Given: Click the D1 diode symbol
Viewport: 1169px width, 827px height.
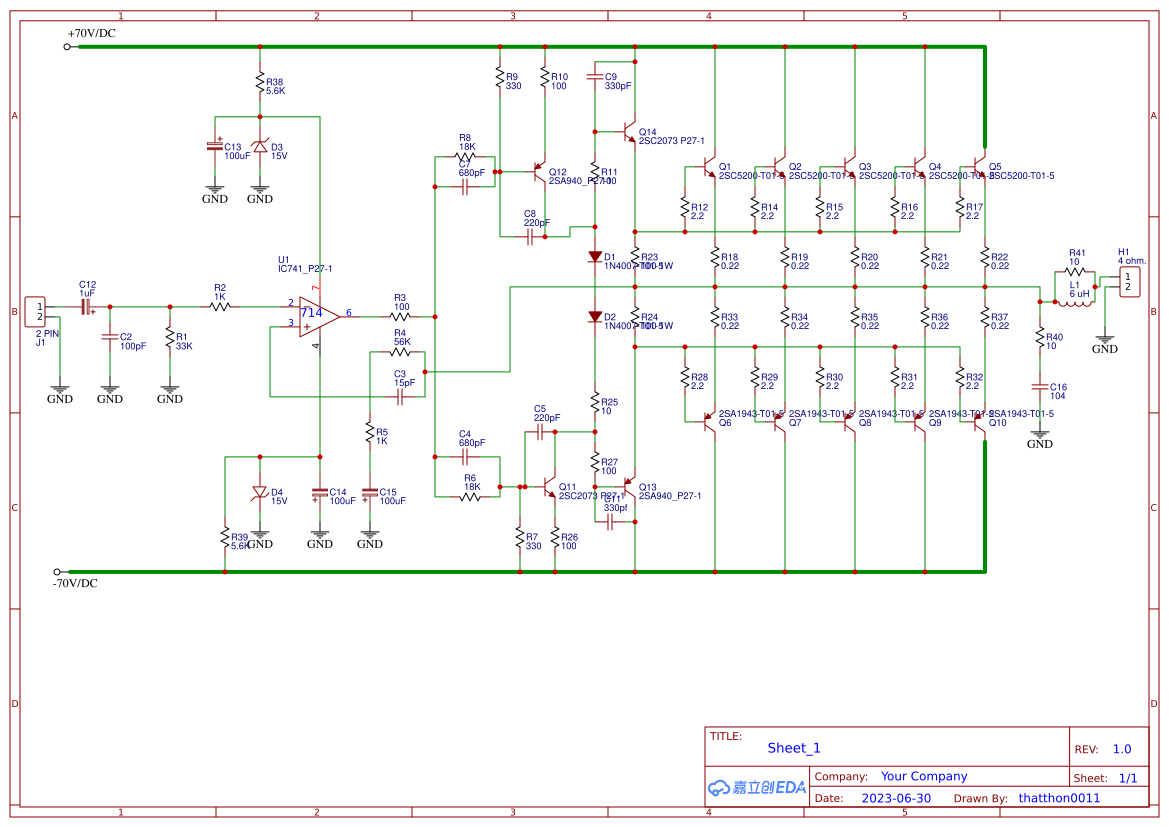Looking at the screenshot, I should click(x=594, y=257).
